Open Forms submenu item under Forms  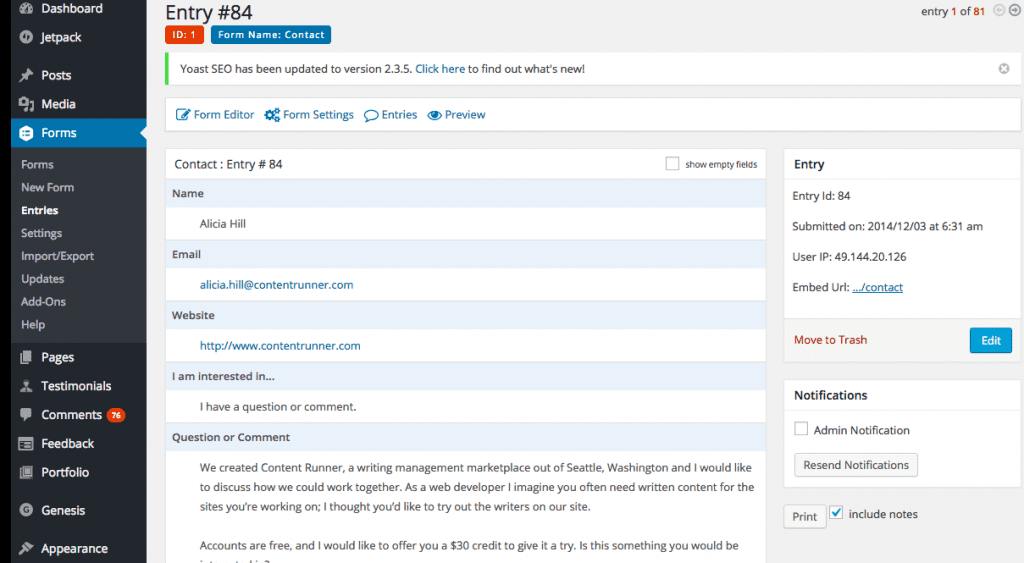pos(37,165)
